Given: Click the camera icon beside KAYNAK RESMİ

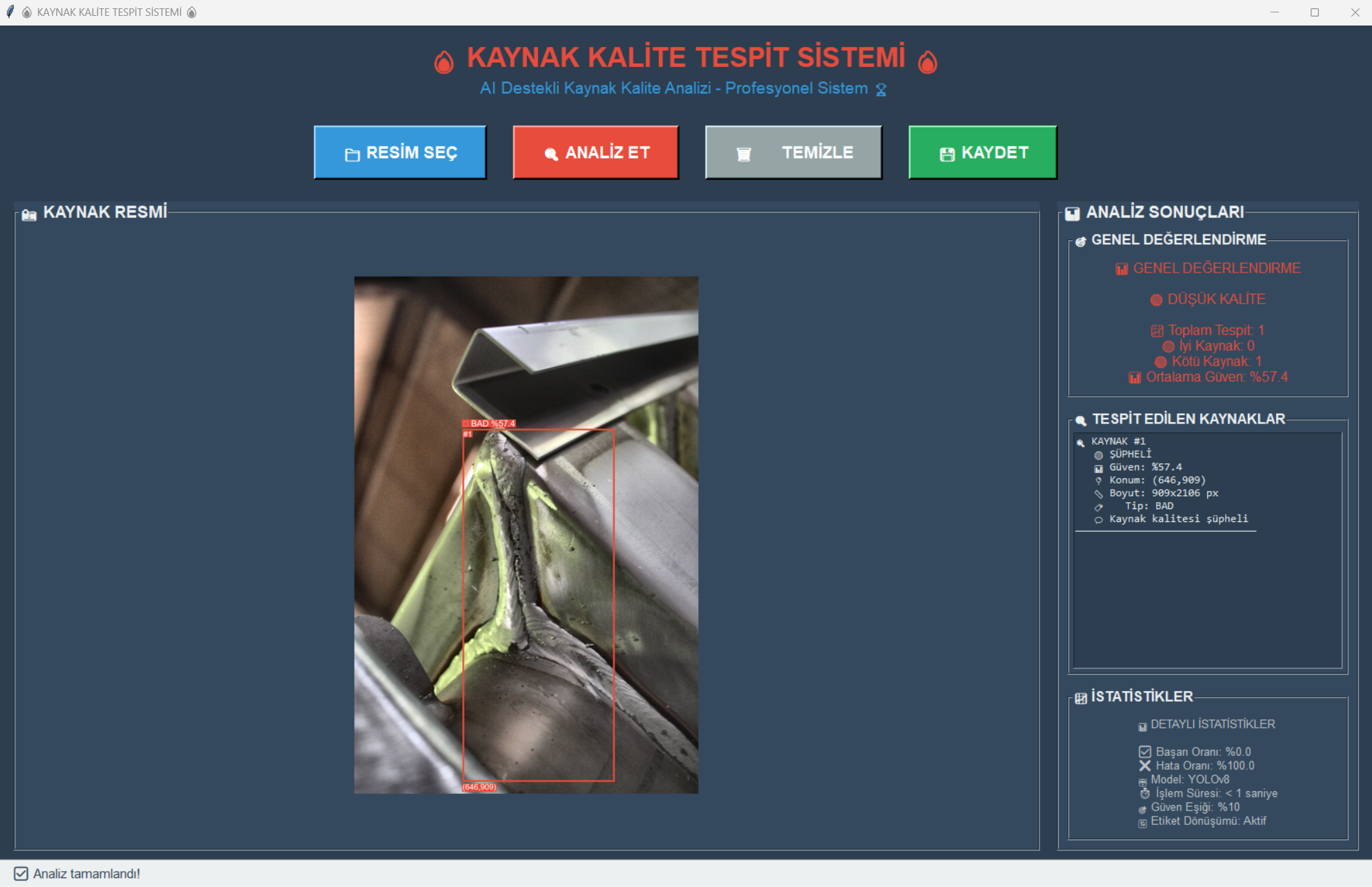Looking at the screenshot, I should (29, 215).
